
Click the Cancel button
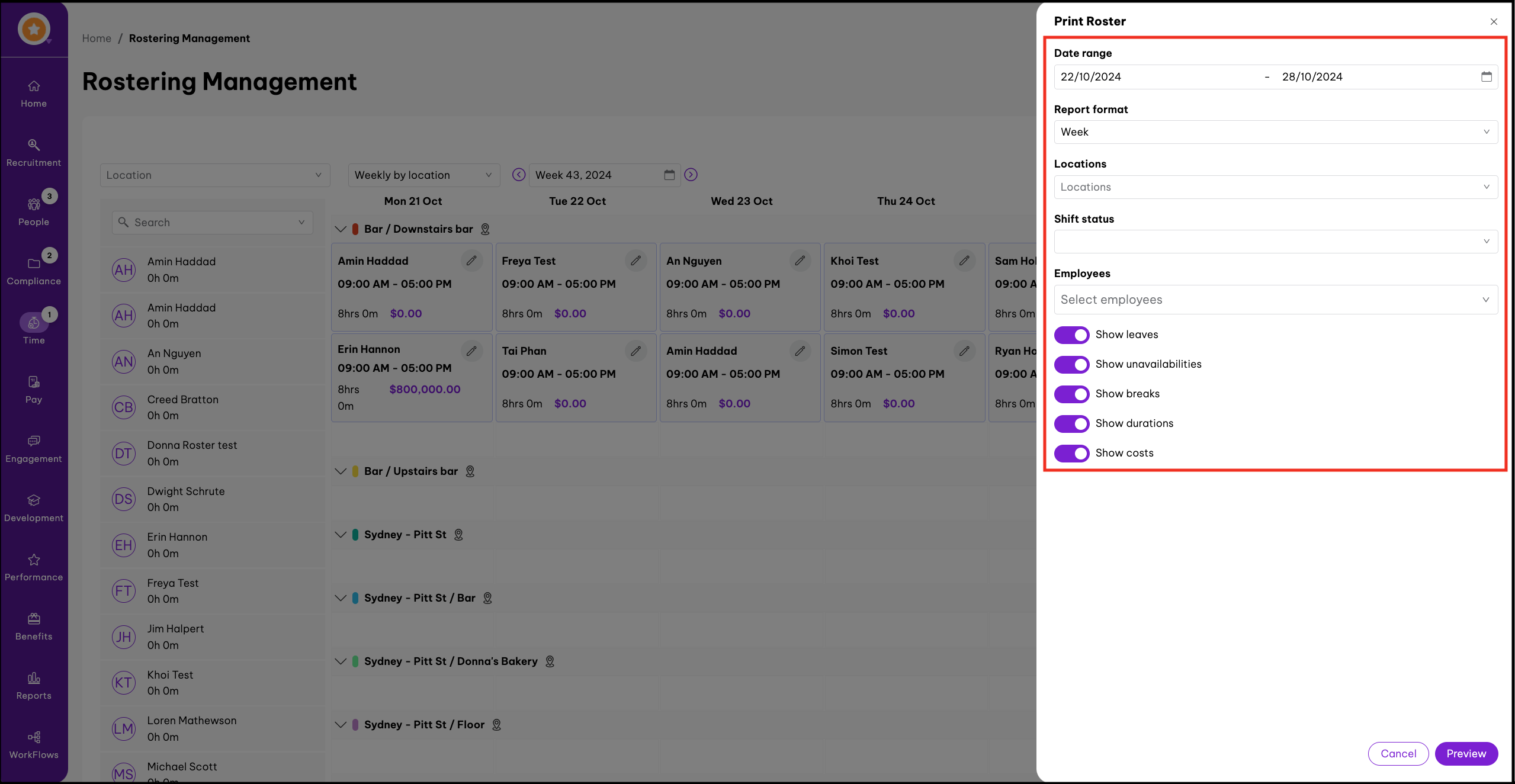click(1398, 754)
